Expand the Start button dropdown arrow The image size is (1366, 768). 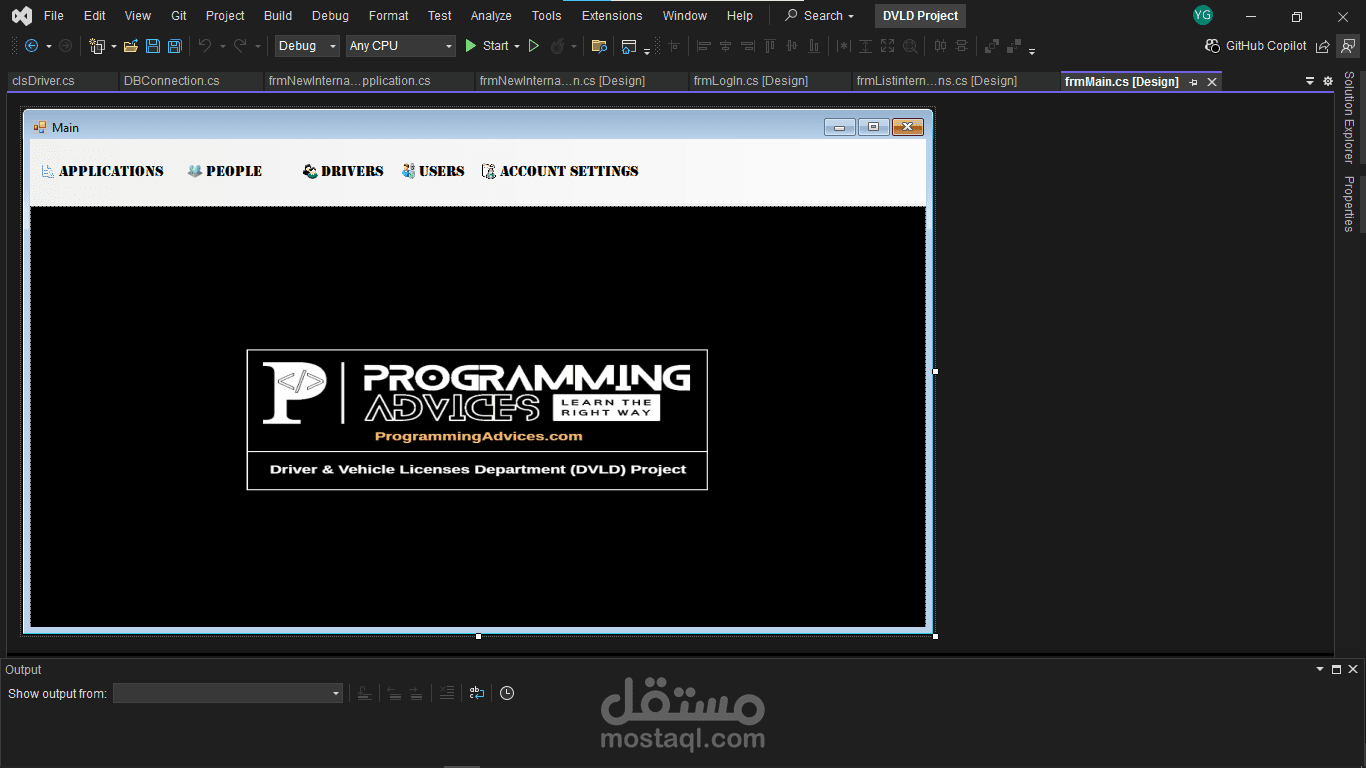coord(517,46)
